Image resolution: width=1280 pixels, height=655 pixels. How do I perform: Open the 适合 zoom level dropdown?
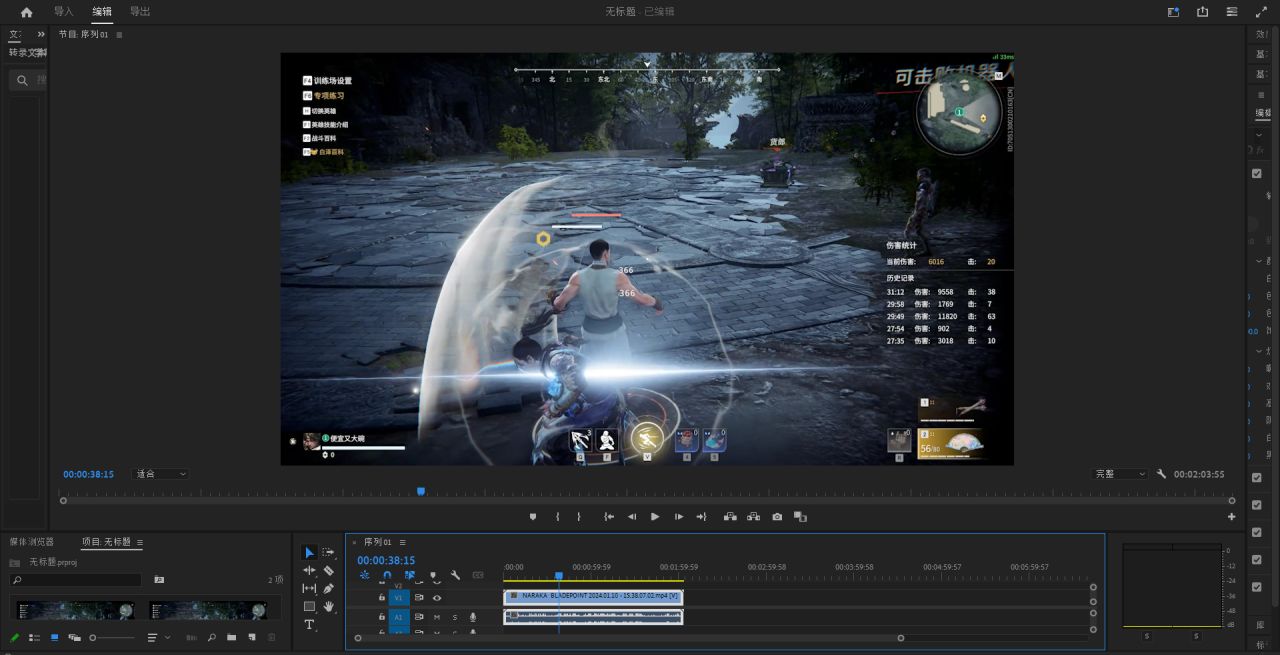(160, 474)
